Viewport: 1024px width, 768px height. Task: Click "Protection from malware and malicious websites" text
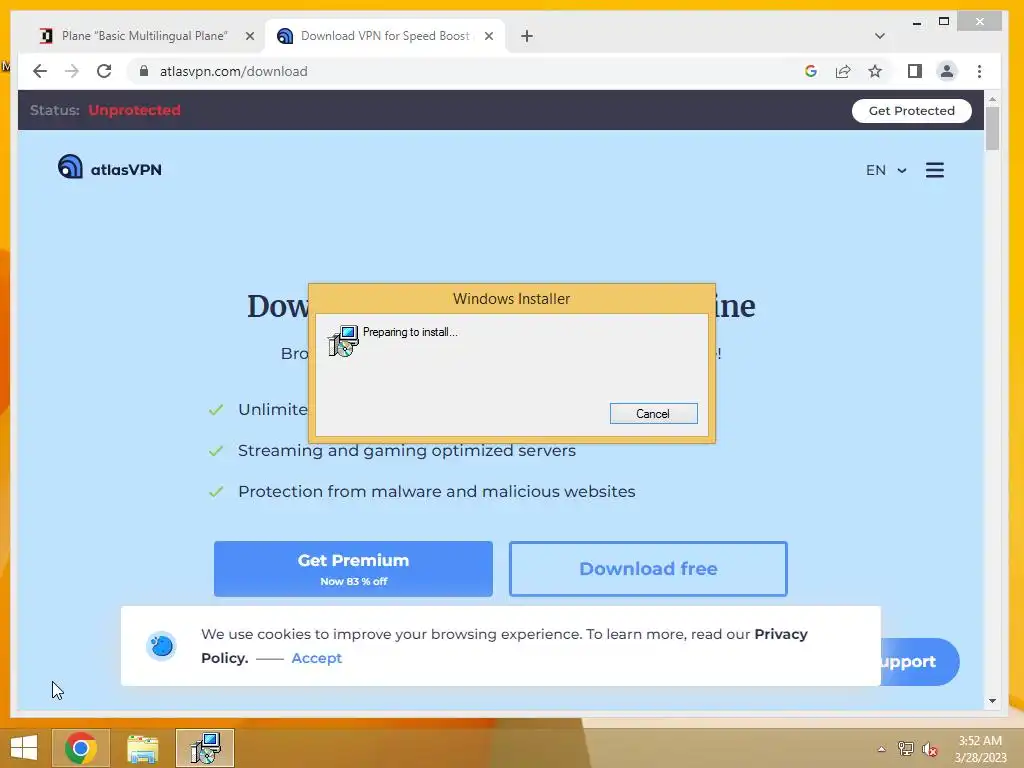click(436, 491)
